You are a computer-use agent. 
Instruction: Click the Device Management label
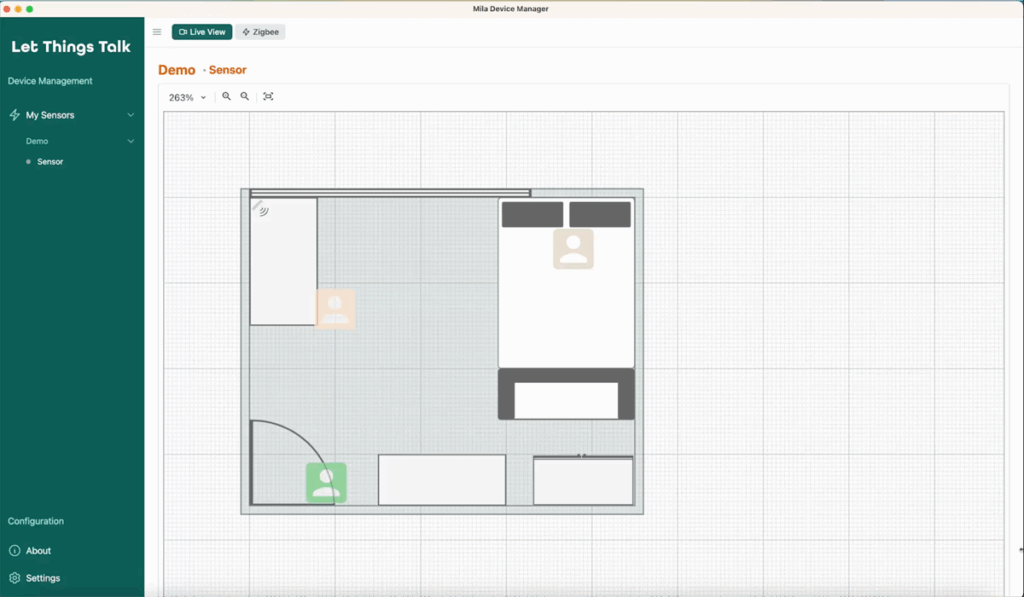coord(50,81)
